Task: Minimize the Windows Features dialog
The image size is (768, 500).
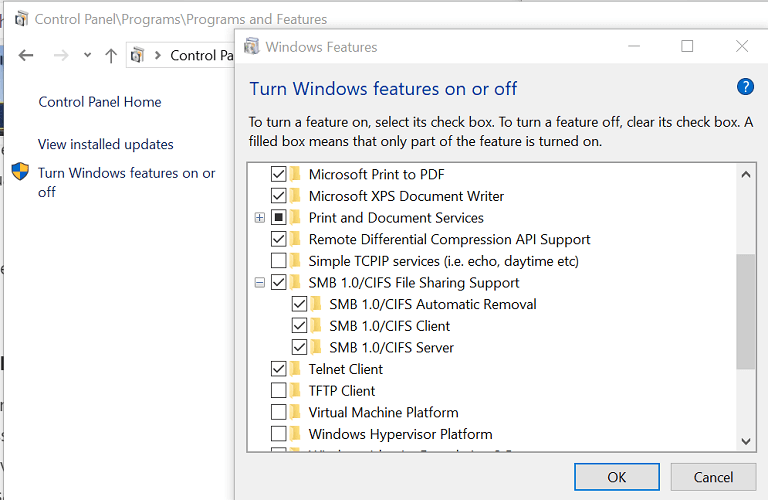Action: pos(634,46)
